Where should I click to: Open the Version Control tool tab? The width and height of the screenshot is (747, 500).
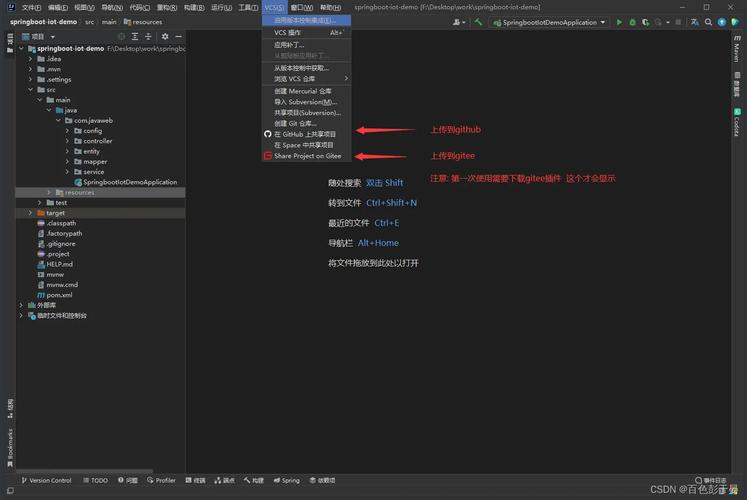pos(46,480)
